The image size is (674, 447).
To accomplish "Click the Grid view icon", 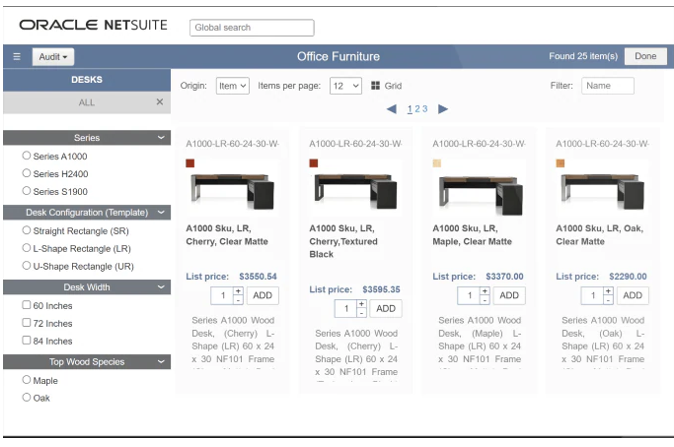I will click(x=376, y=86).
